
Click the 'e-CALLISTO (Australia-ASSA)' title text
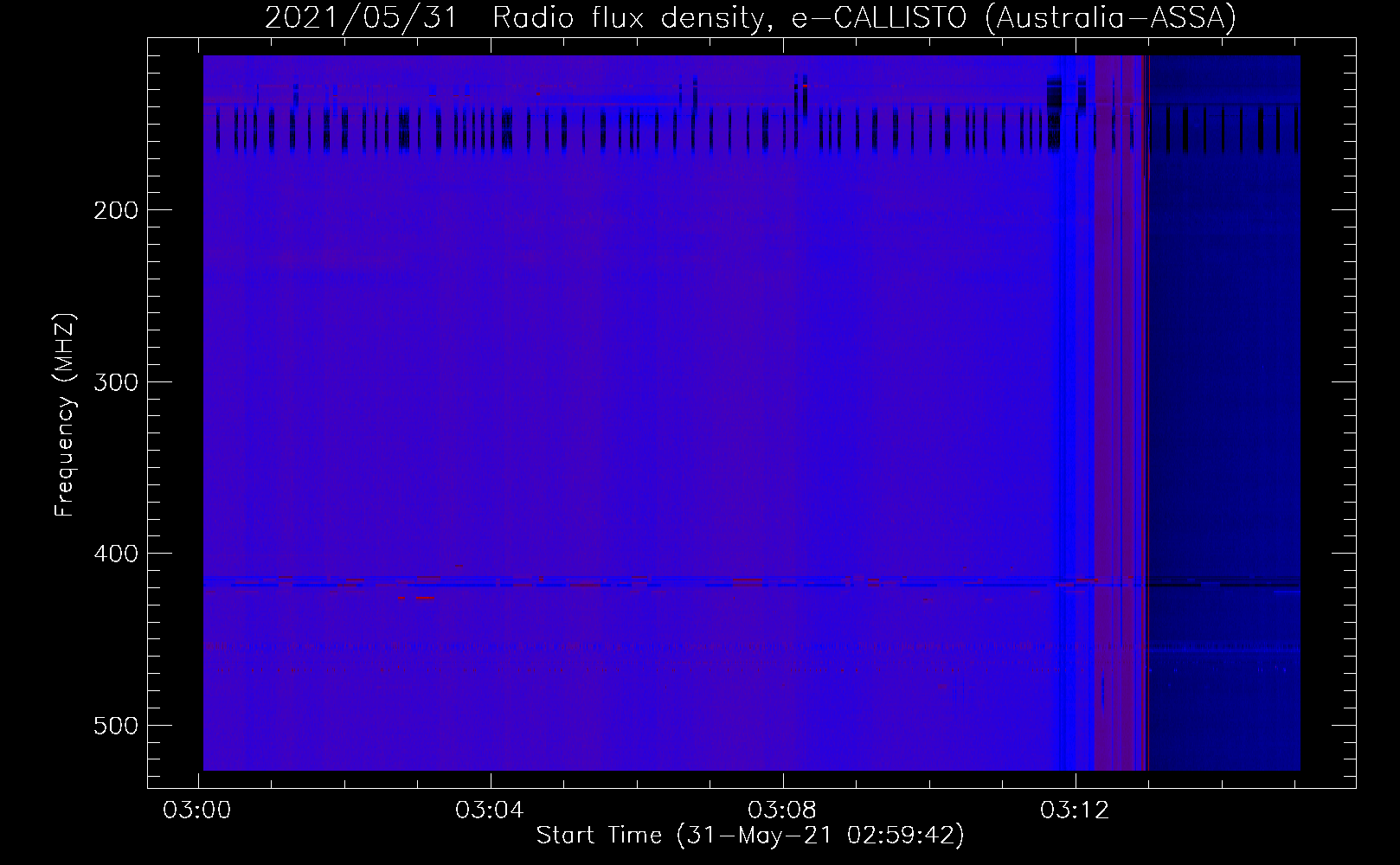[1014, 18]
